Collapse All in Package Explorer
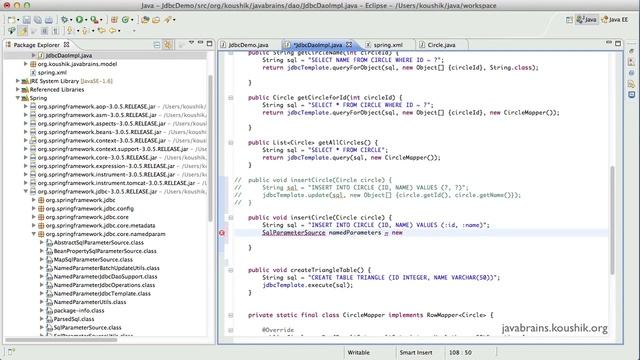Image resolution: width=640 pixels, height=360 pixels. point(157,44)
